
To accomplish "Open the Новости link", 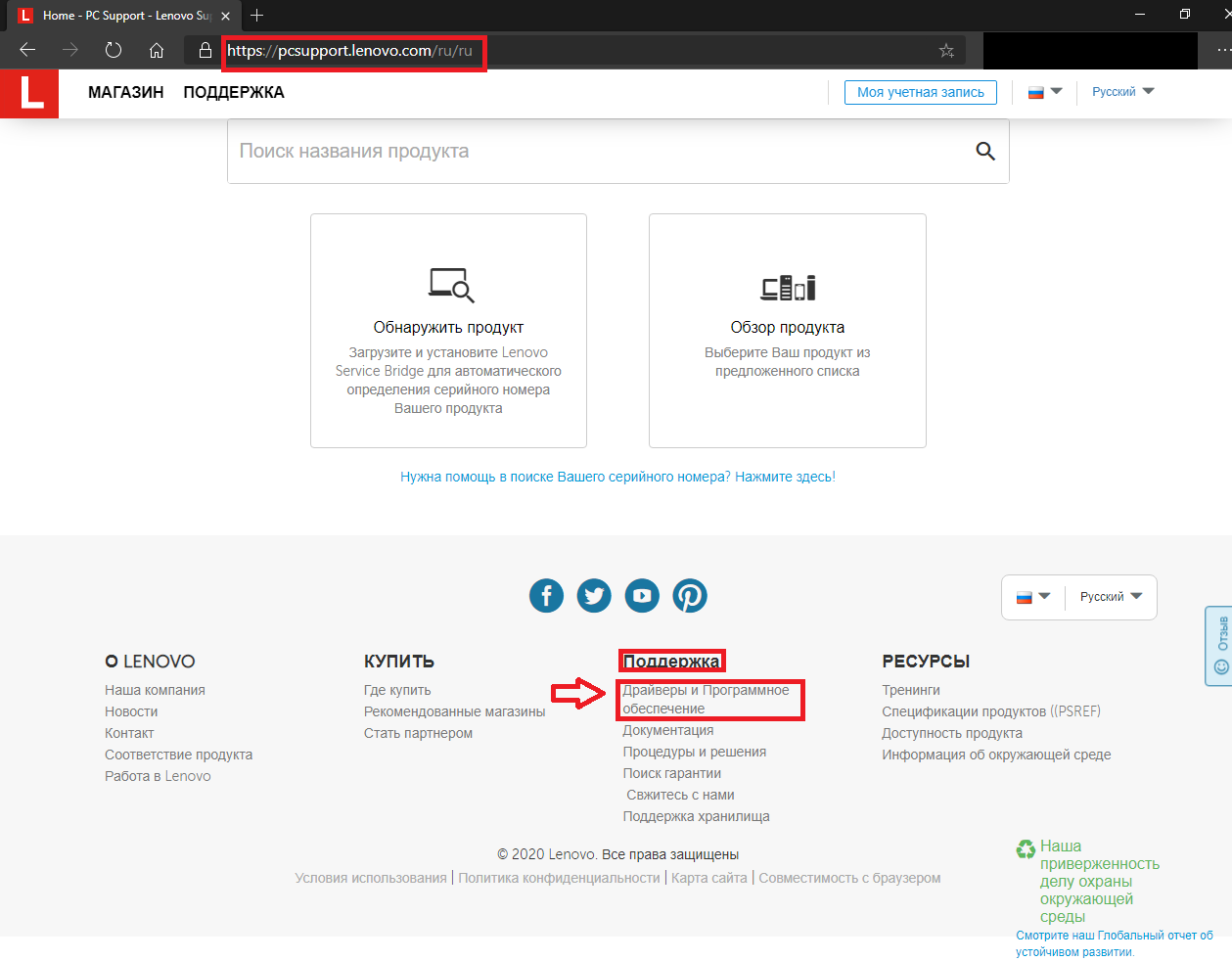I will tap(131, 711).
